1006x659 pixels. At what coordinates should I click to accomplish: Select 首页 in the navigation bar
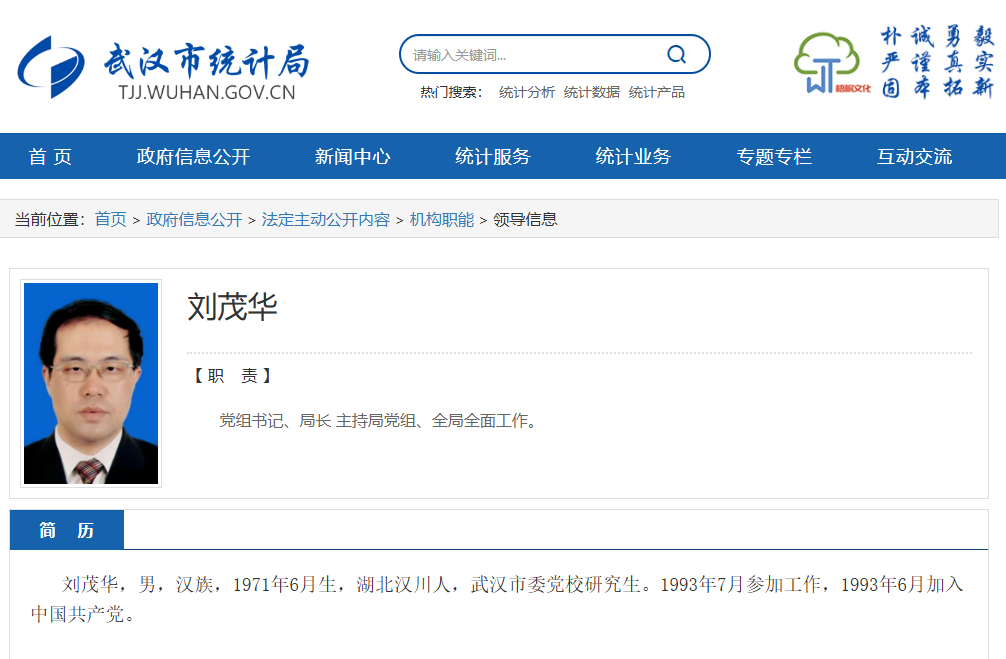coord(50,156)
